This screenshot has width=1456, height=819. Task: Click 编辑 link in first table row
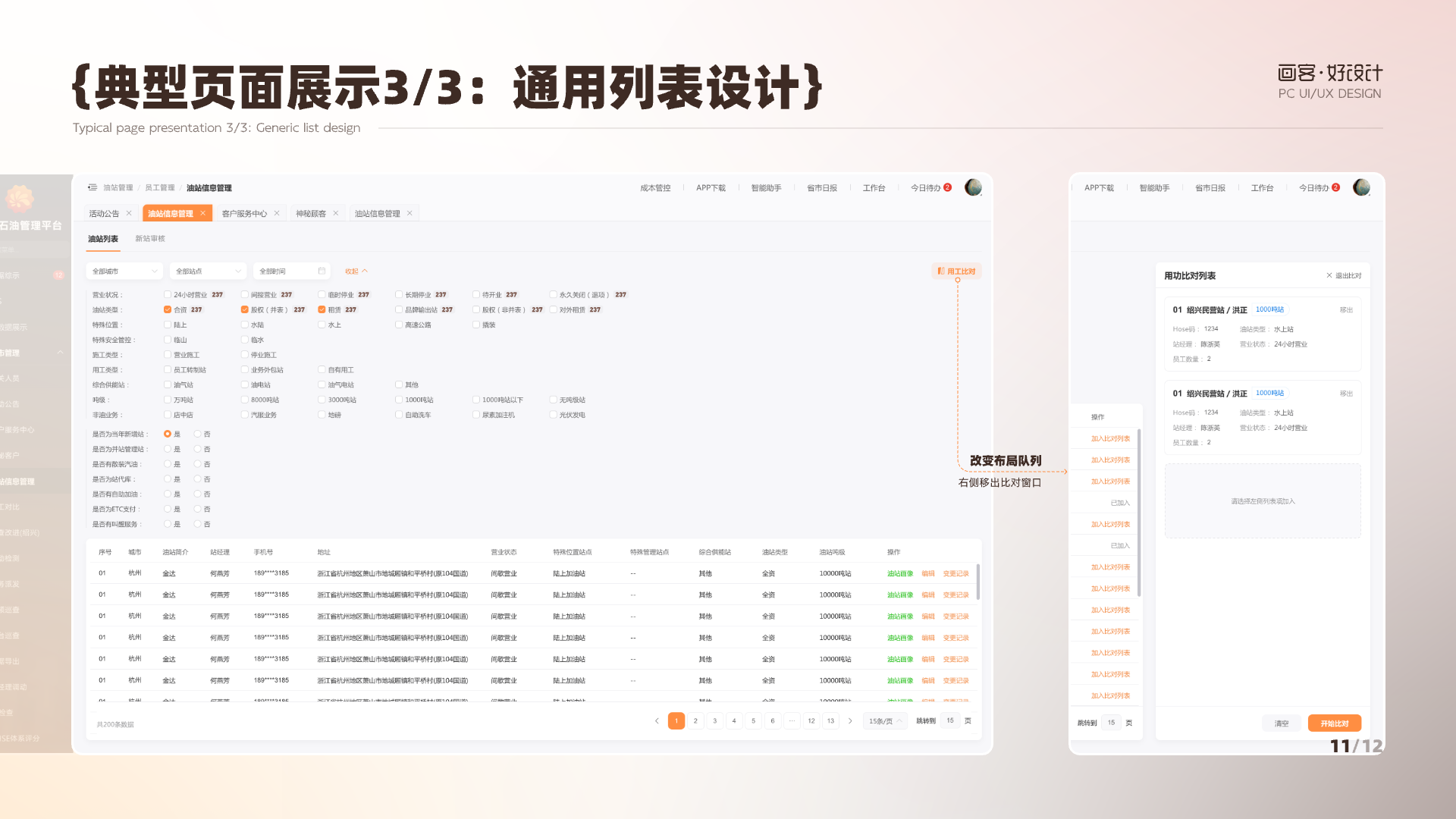point(928,573)
